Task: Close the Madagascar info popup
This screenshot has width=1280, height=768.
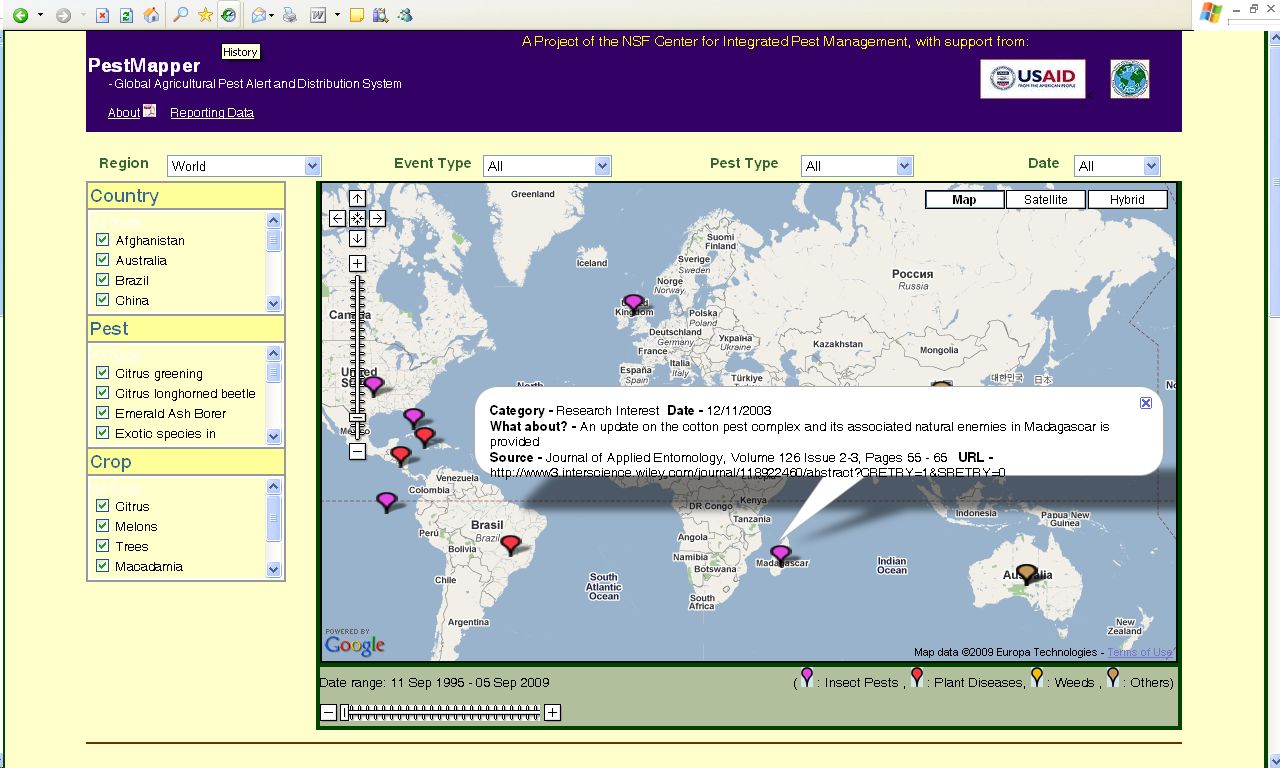Action: [x=1145, y=402]
